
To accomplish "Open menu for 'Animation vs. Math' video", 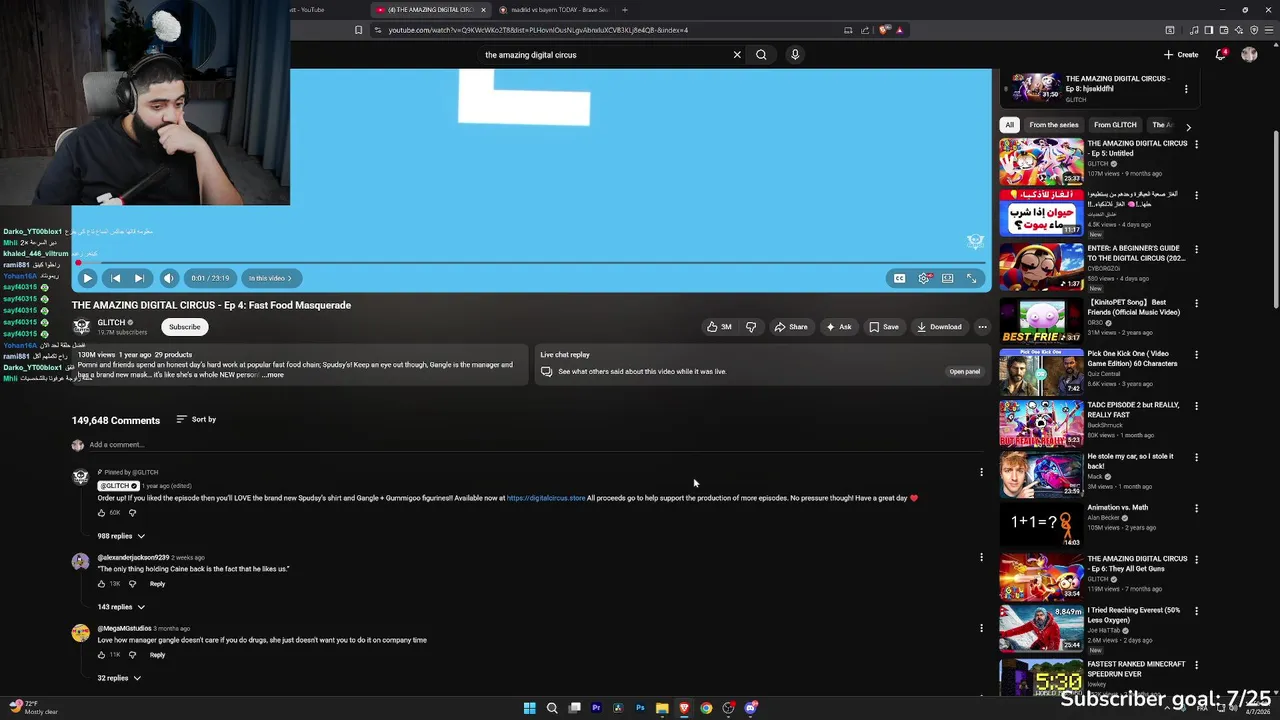I will [1196, 508].
